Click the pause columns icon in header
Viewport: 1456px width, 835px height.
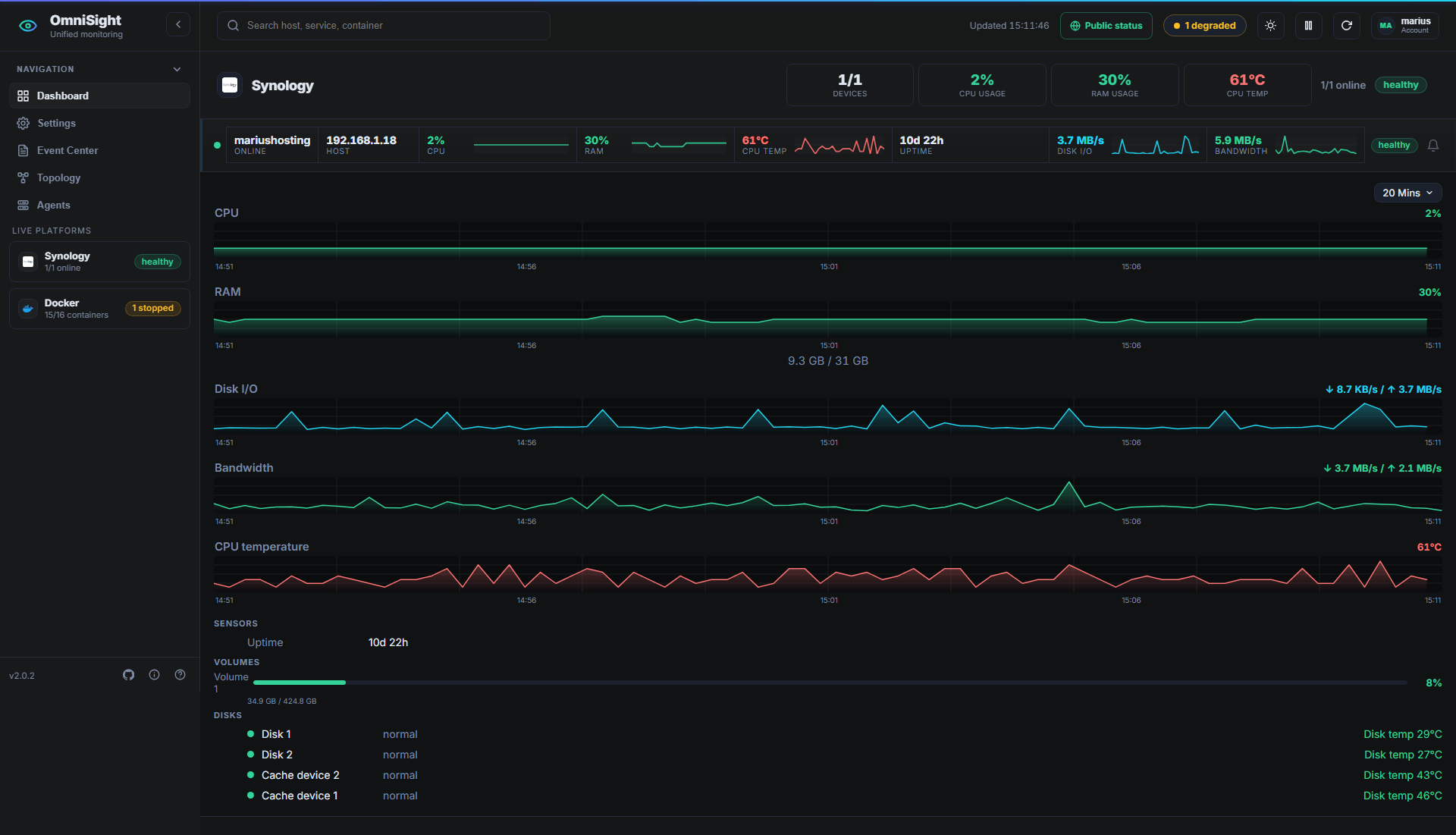click(1308, 26)
